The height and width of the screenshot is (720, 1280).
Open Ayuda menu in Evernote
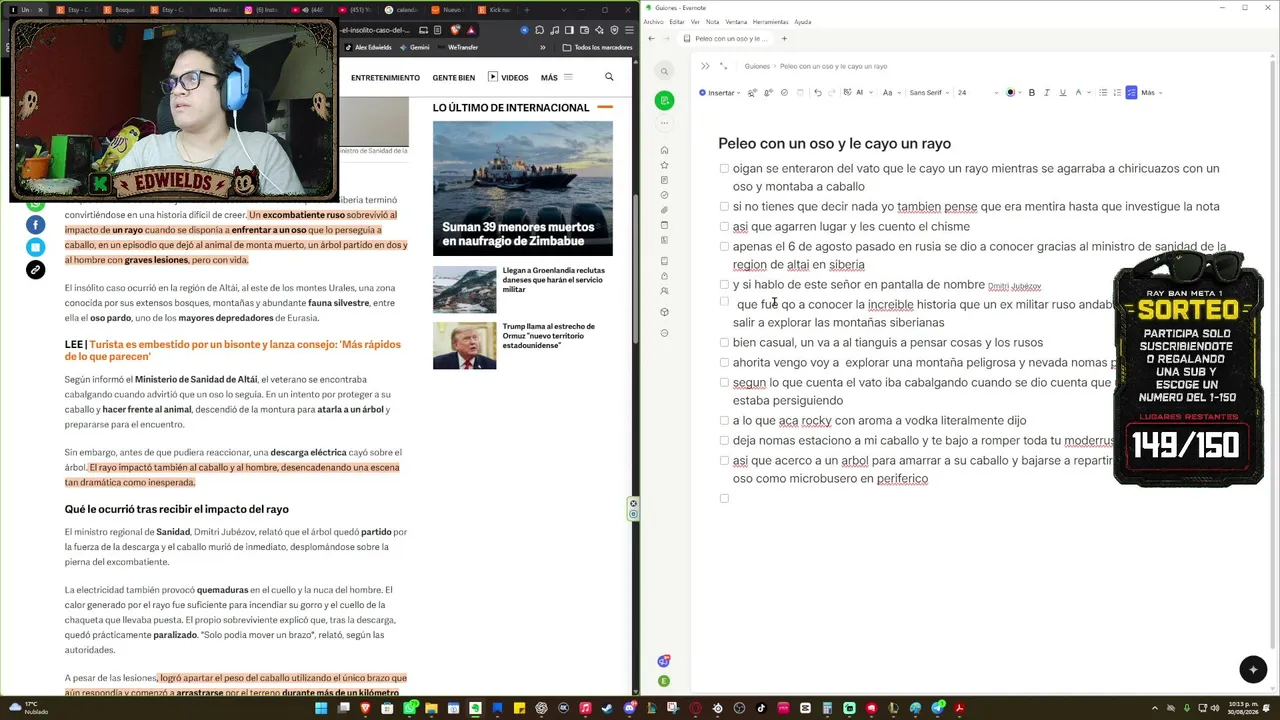803,21
